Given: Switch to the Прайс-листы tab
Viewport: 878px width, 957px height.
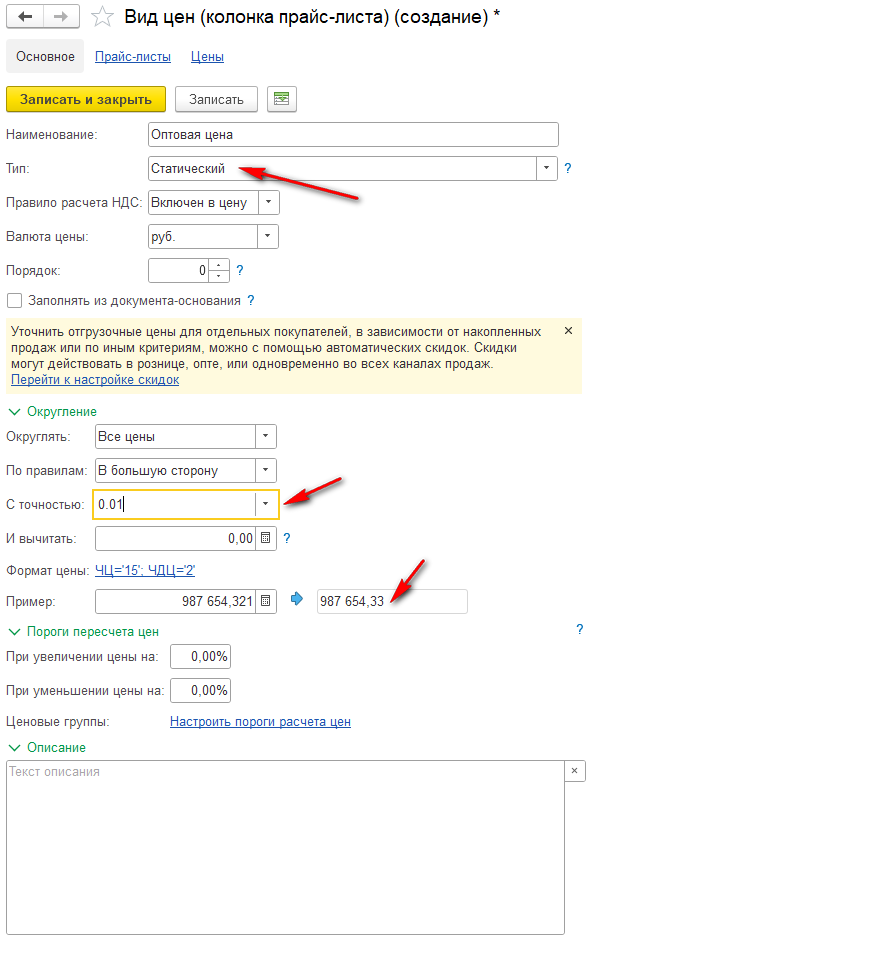Looking at the screenshot, I should click(x=133, y=57).
